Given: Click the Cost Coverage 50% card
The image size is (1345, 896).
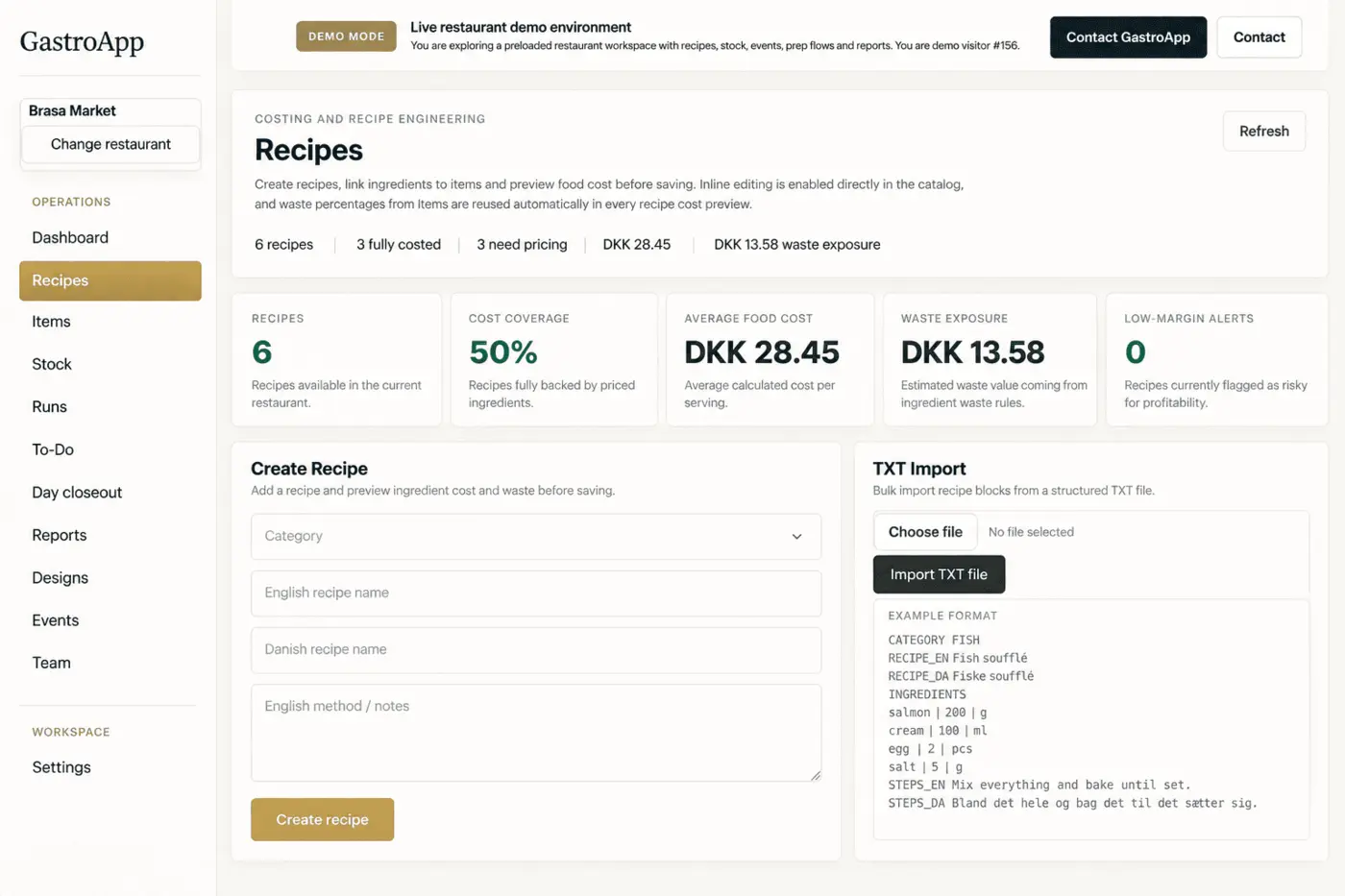Looking at the screenshot, I should click(555, 360).
